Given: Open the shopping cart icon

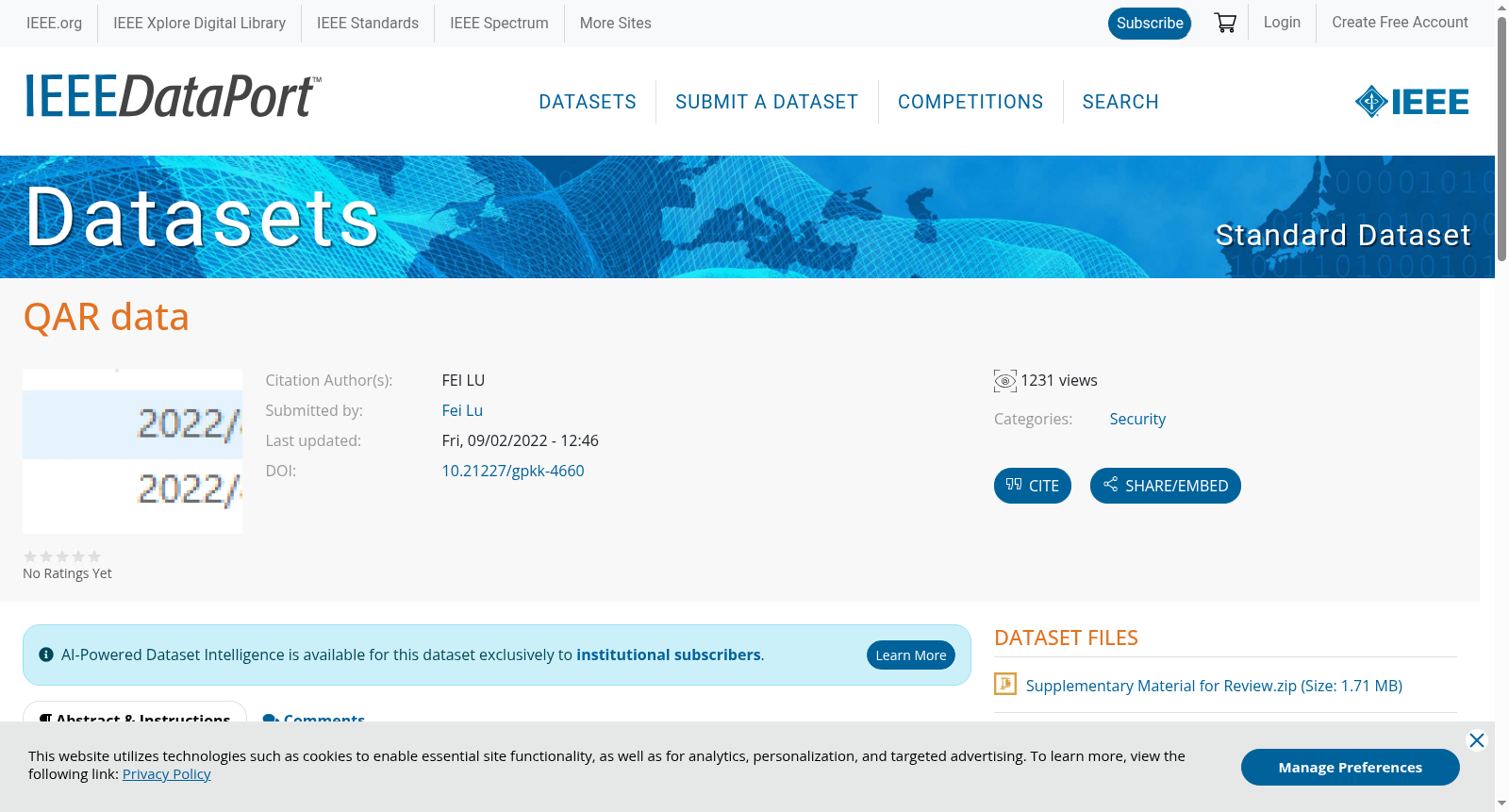Looking at the screenshot, I should [x=1225, y=23].
